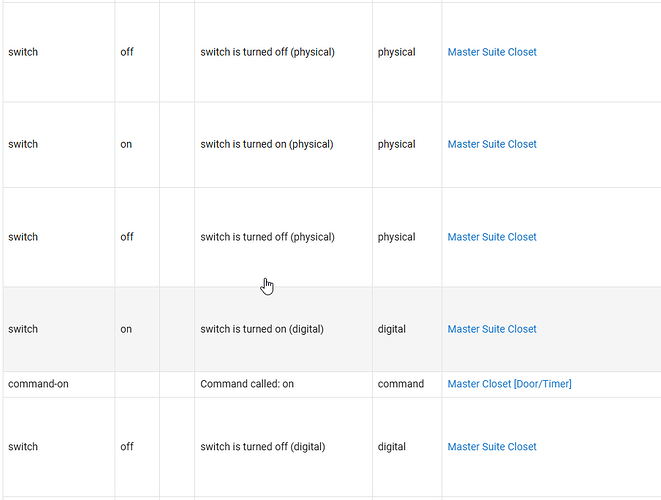Click the "on" value in digital row
The height and width of the screenshot is (500, 661).
point(126,329)
